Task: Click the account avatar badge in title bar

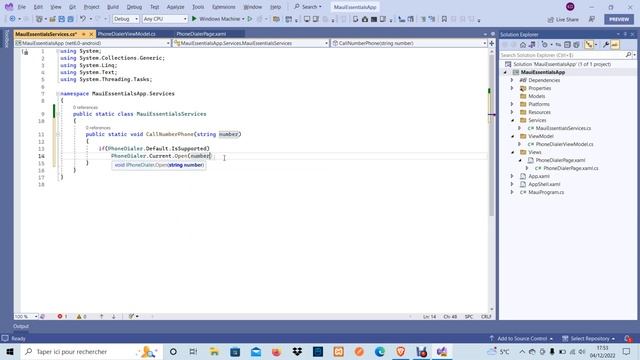Action: (x=570, y=7)
